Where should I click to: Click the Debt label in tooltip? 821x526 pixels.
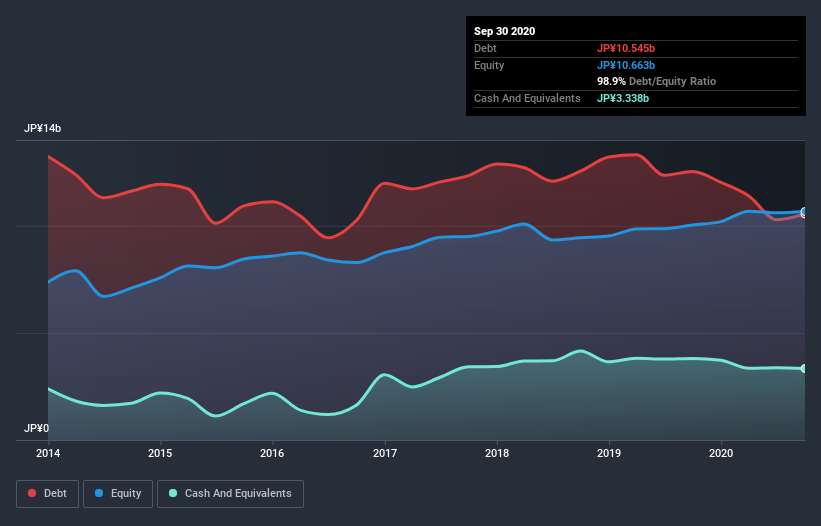pos(485,48)
